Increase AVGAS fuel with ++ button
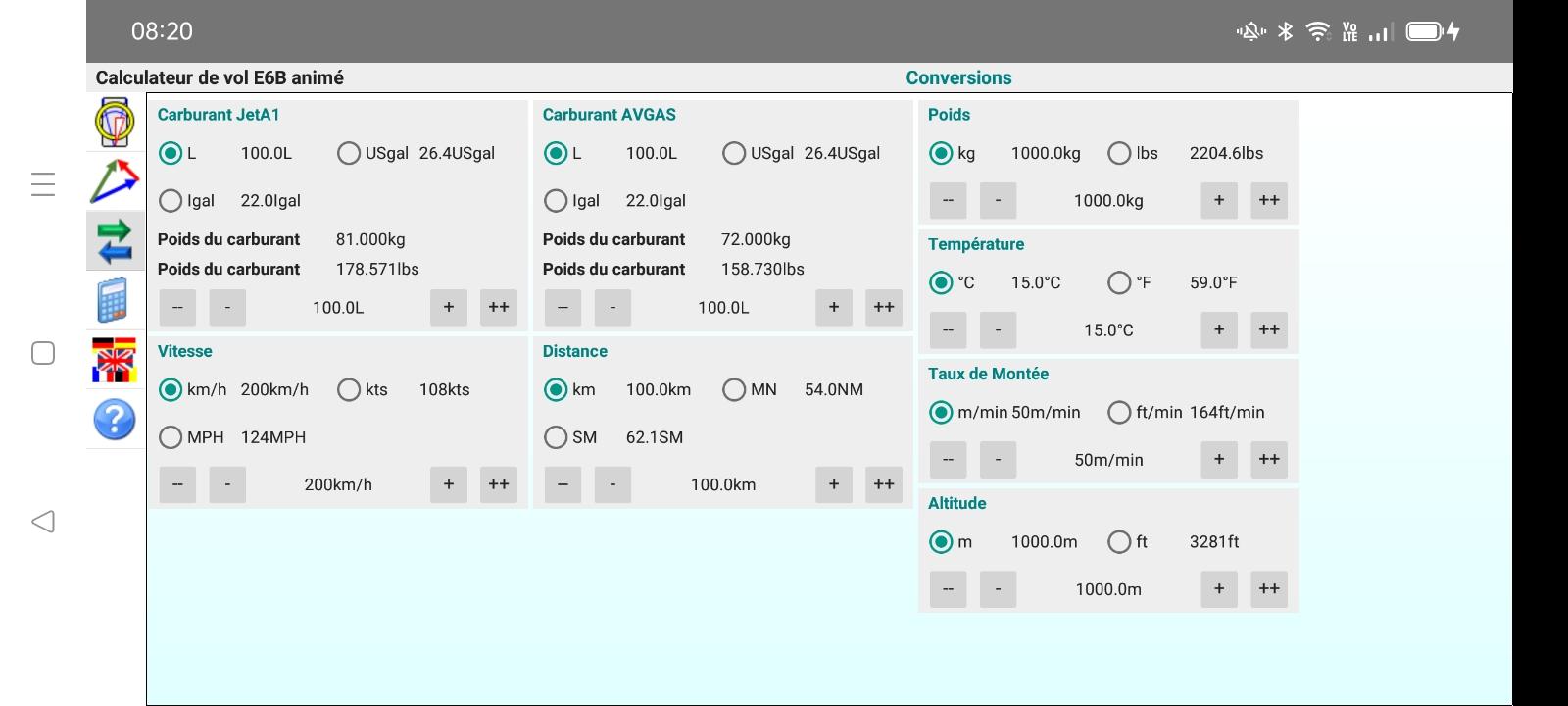Screen dimensions: 1568x706 click(884, 307)
